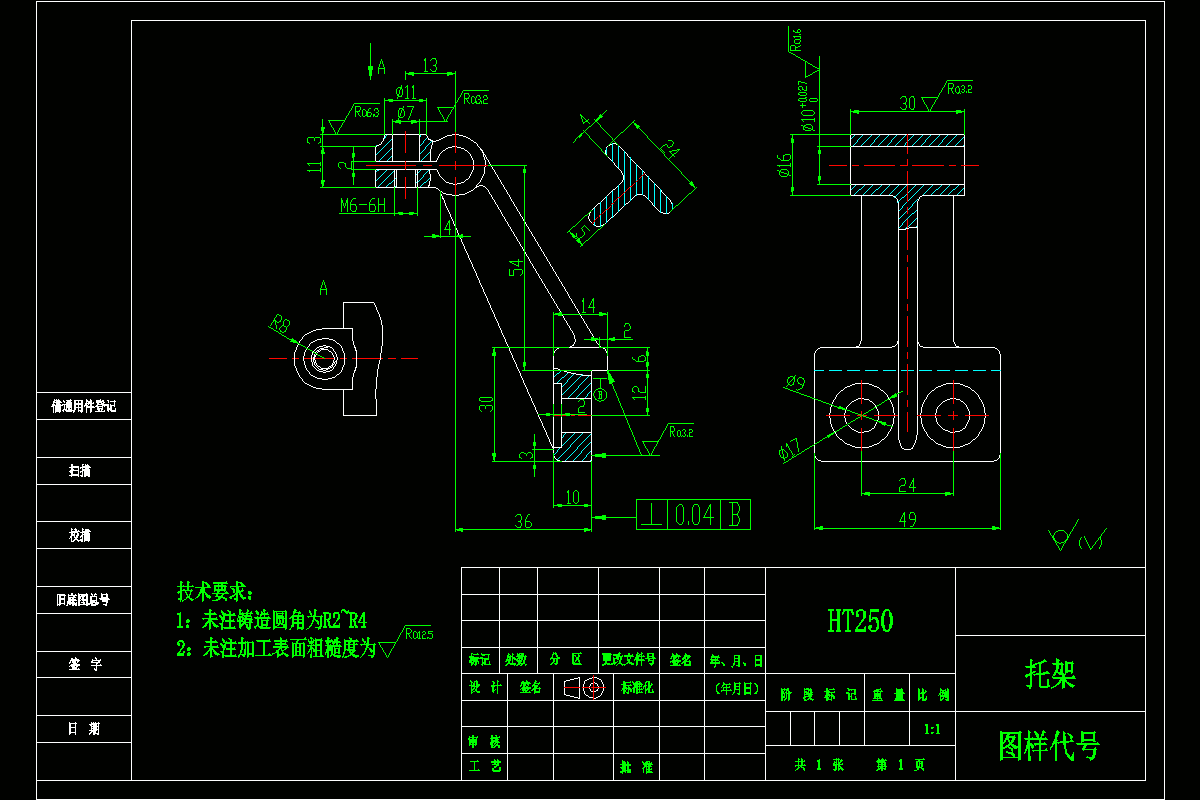Click the Ø9 hole dimension
The image size is (1200, 800).
click(x=795, y=382)
